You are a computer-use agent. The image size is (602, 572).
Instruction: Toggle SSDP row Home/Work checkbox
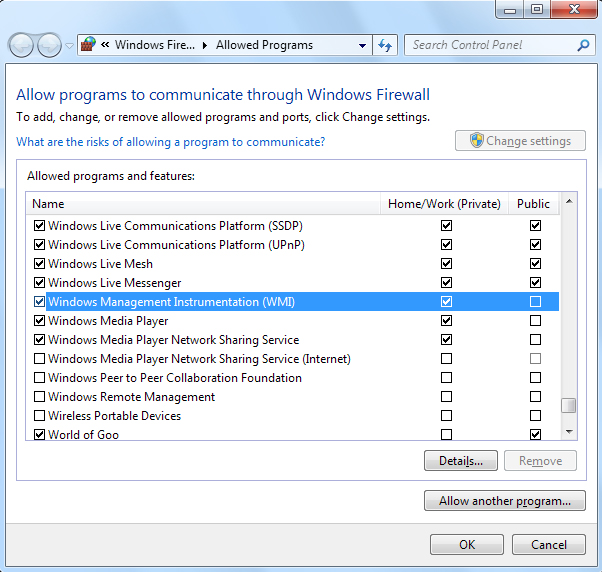tap(446, 225)
